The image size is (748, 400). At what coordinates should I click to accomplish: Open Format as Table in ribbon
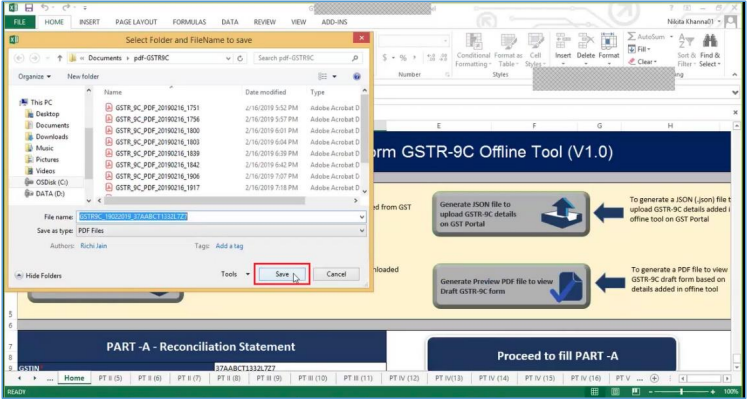point(508,51)
